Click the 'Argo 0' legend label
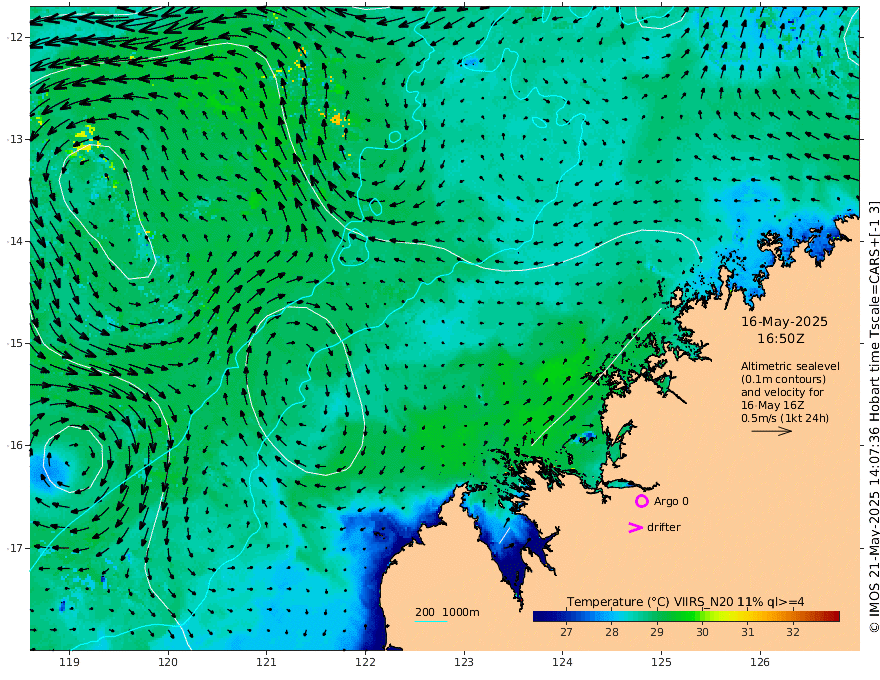Image resolution: width=880 pixels, height=680 pixels. (671, 501)
